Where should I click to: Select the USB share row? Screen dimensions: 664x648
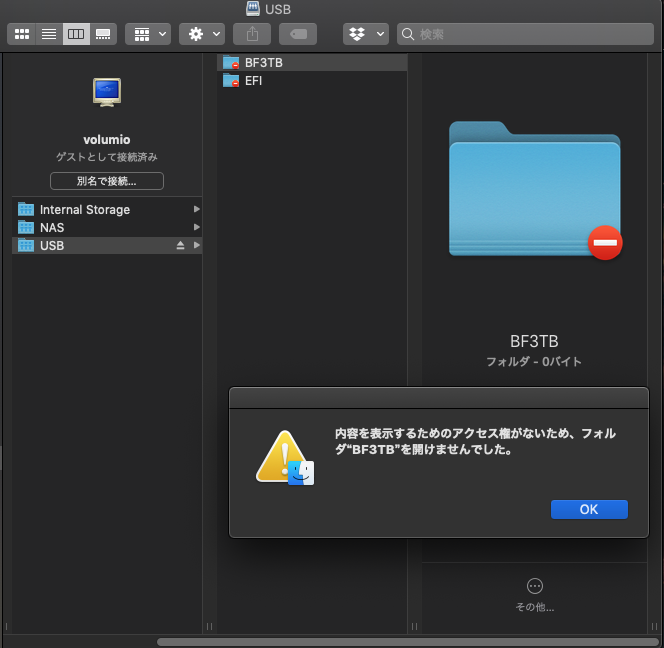pyautogui.click(x=107, y=245)
